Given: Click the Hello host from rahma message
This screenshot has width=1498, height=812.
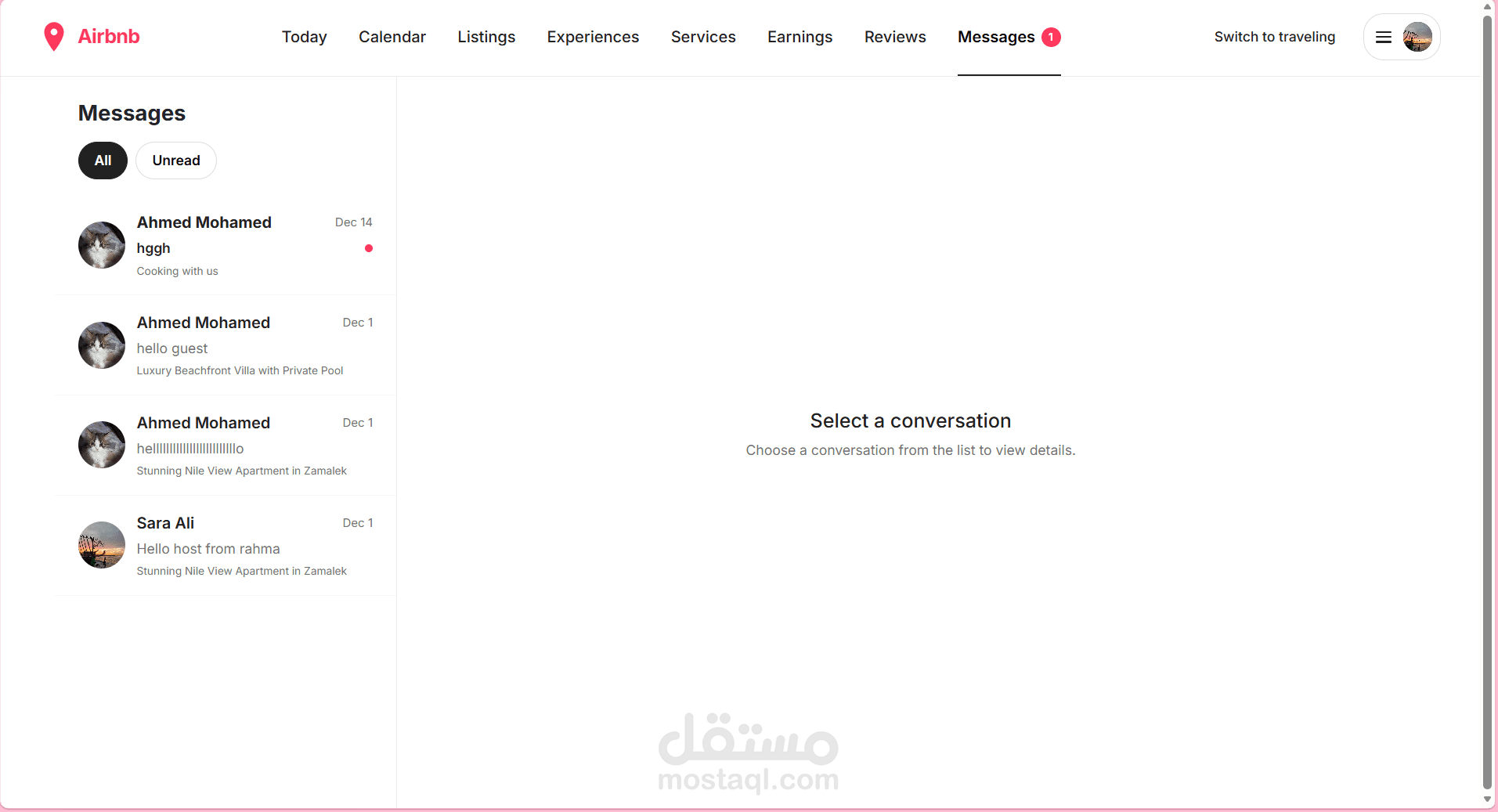Looking at the screenshot, I should [x=208, y=549].
